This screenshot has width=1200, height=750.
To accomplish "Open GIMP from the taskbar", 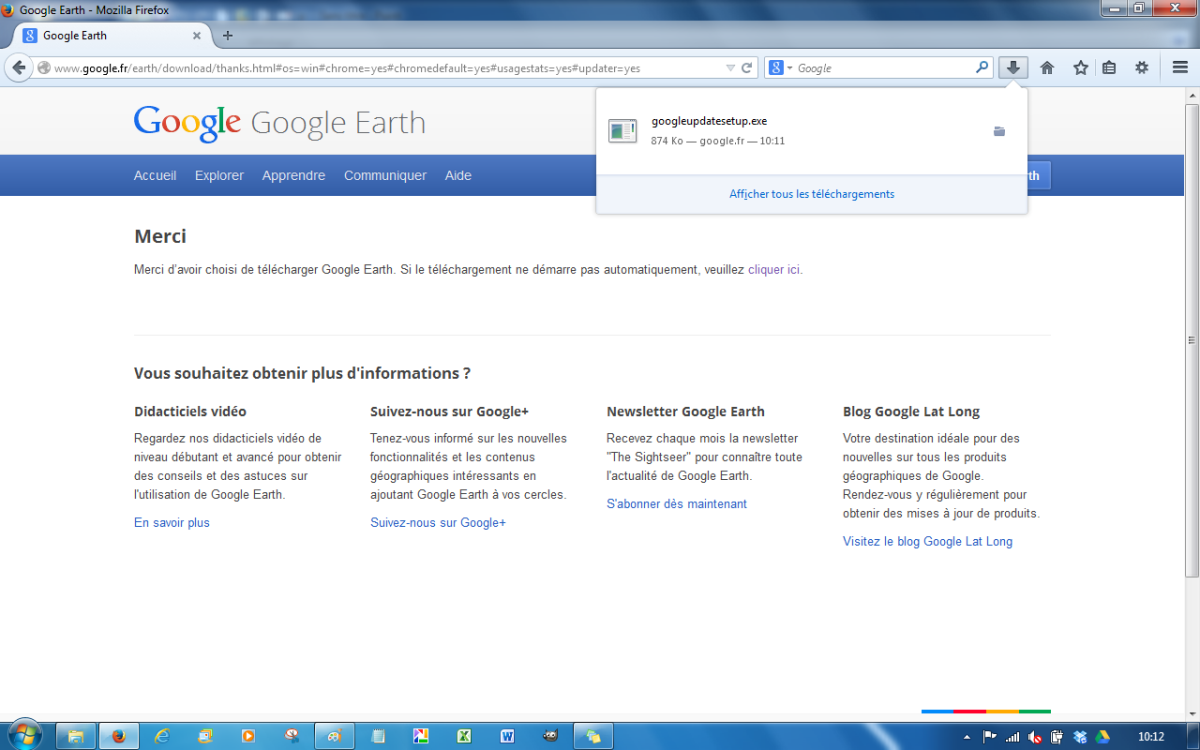I will (550, 736).
